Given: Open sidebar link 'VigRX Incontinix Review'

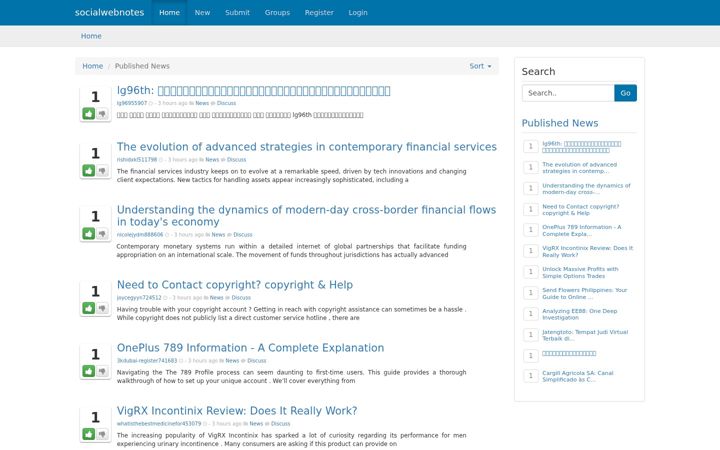Looking at the screenshot, I should 587,251.
